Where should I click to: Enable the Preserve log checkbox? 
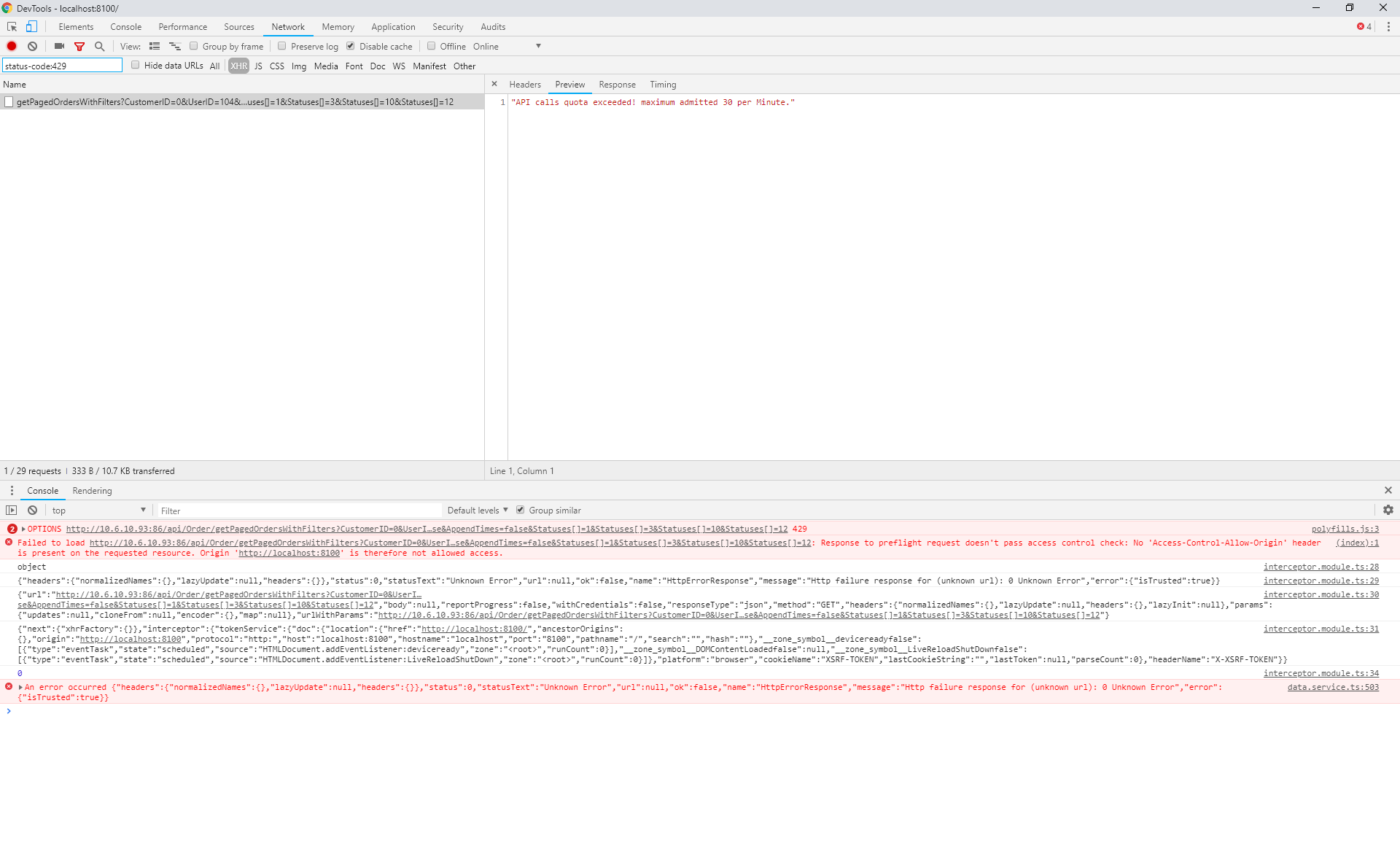point(282,45)
